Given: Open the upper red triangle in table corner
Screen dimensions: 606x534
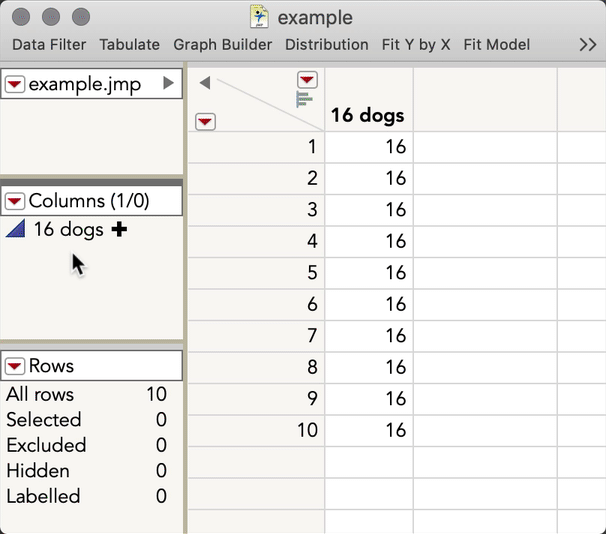Looking at the screenshot, I should (x=307, y=80).
